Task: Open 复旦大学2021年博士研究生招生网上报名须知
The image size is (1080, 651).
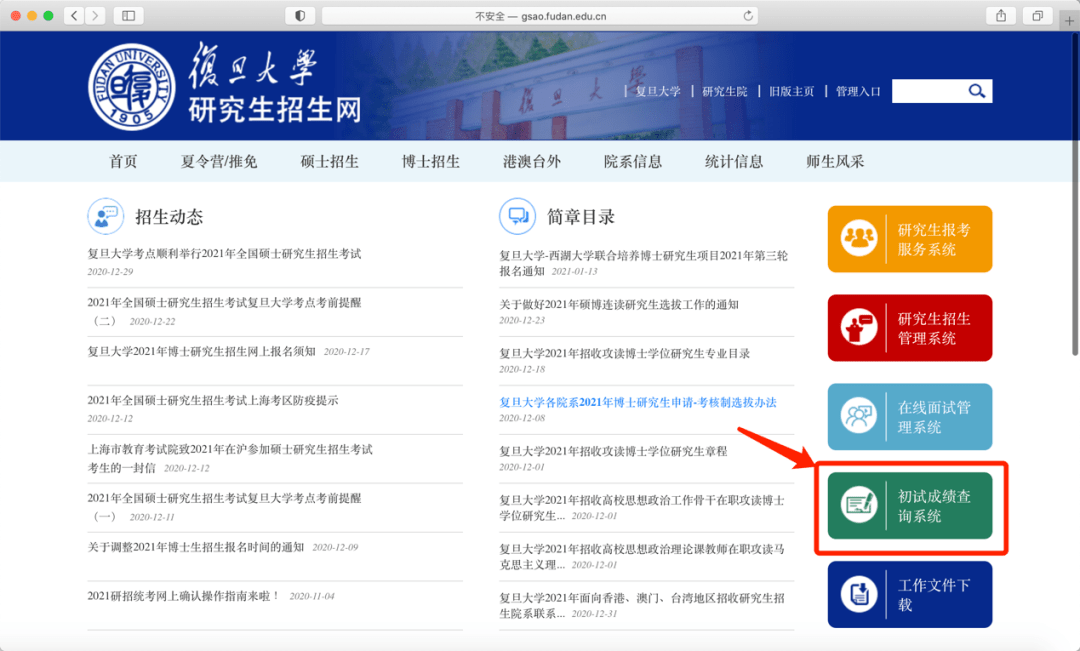Action: tap(201, 351)
